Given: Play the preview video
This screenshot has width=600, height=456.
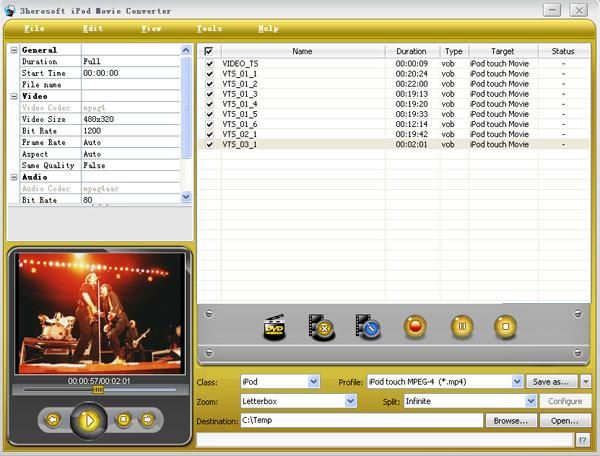Looking at the screenshot, I should coord(89,420).
